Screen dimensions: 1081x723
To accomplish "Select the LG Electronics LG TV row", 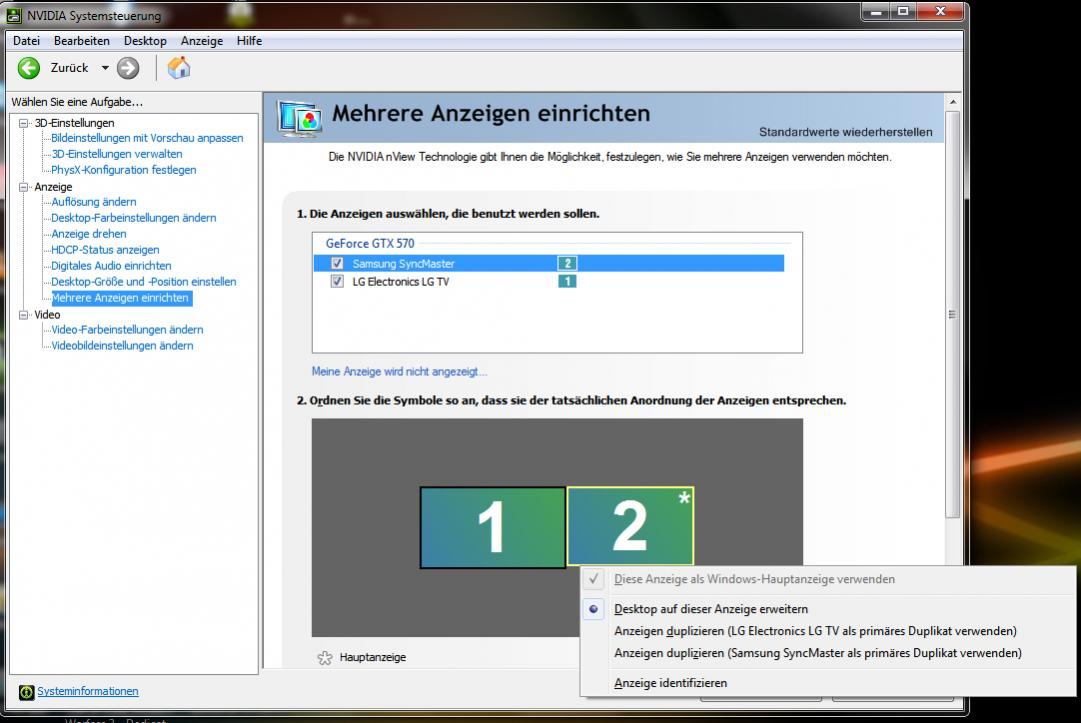I will click(549, 281).
